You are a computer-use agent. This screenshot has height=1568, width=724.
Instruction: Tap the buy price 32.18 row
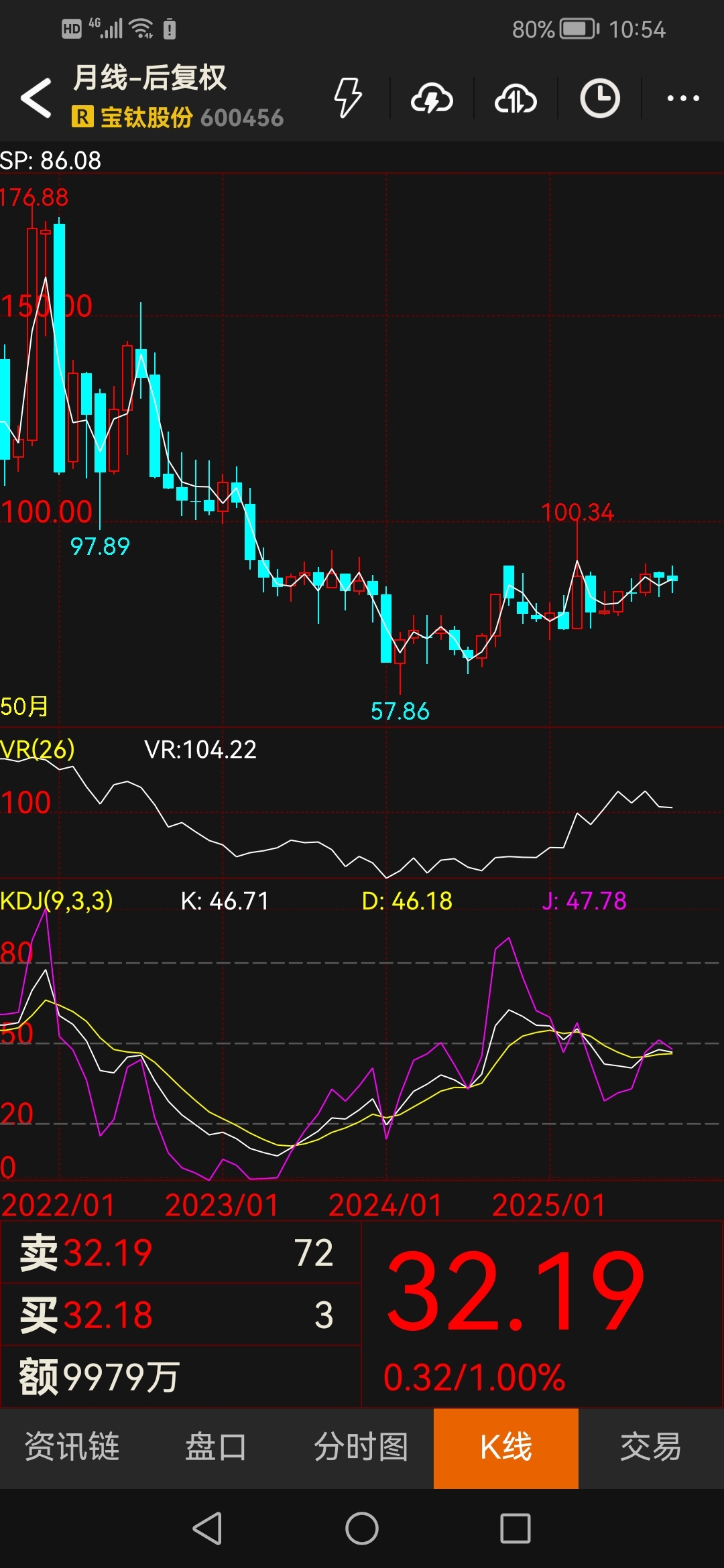click(x=181, y=1315)
